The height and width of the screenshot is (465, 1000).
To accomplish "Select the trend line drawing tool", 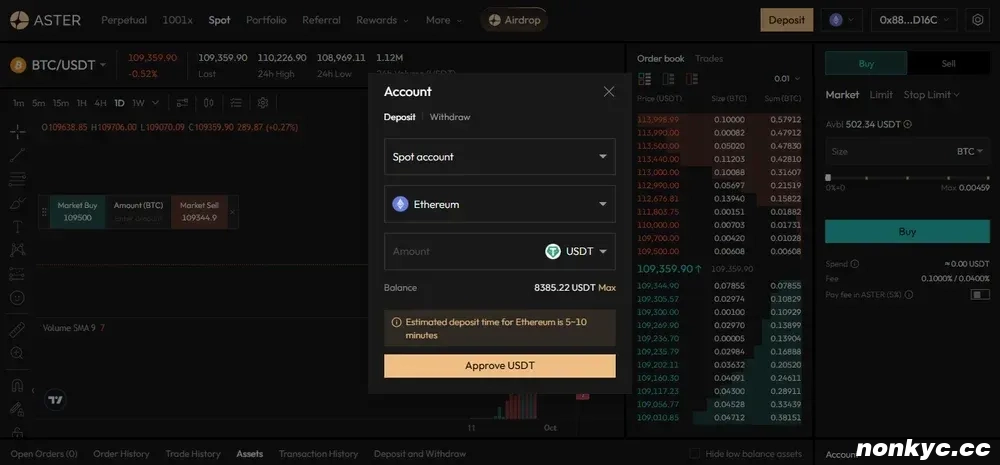I will pyautogui.click(x=17, y=155).
